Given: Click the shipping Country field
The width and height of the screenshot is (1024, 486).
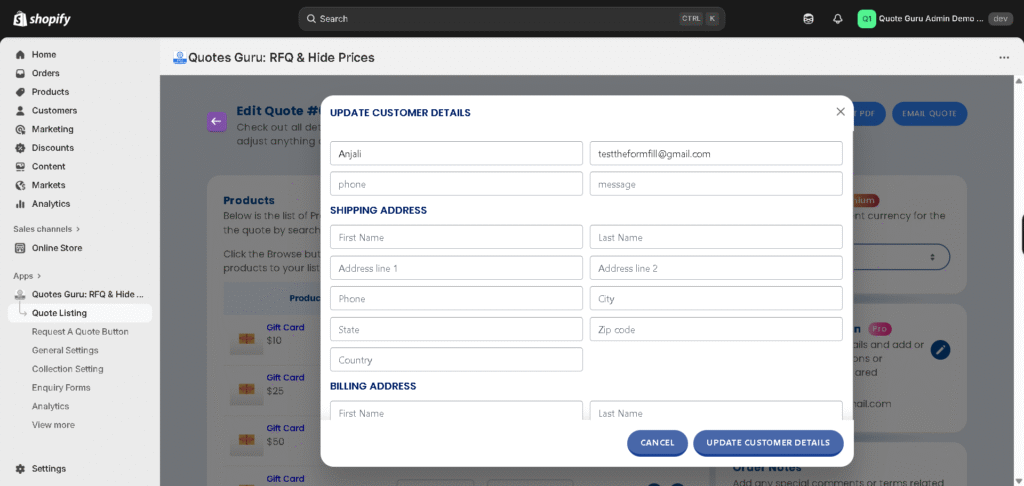Looking at the screenshot, I should pyautogui.click(x=456, y=360).
